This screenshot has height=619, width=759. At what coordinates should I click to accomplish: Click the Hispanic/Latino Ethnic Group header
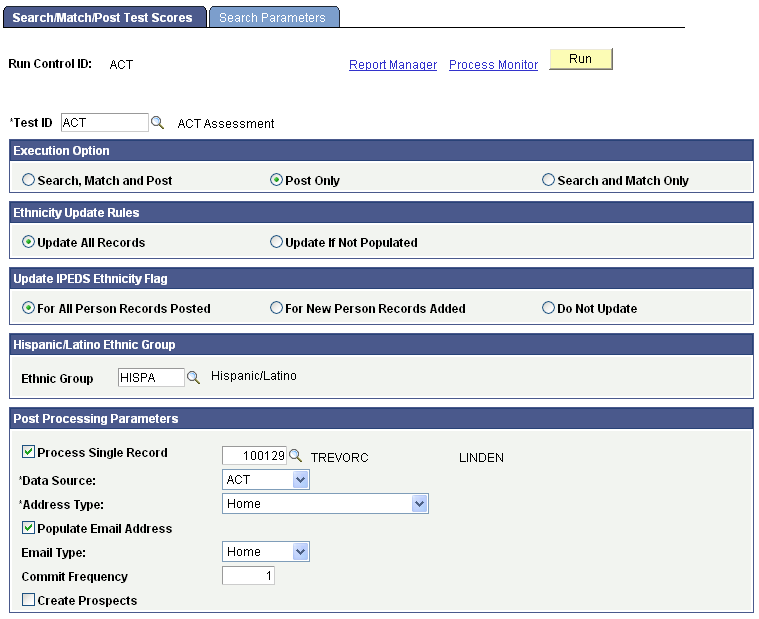(x=381, y=344)
